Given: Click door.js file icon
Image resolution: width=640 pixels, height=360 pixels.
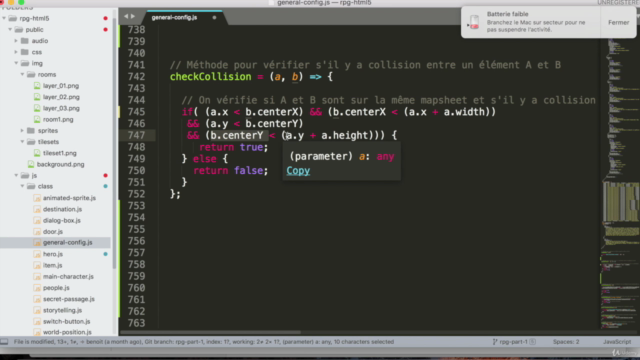Looking at the screenshot, I should [37, 231].
